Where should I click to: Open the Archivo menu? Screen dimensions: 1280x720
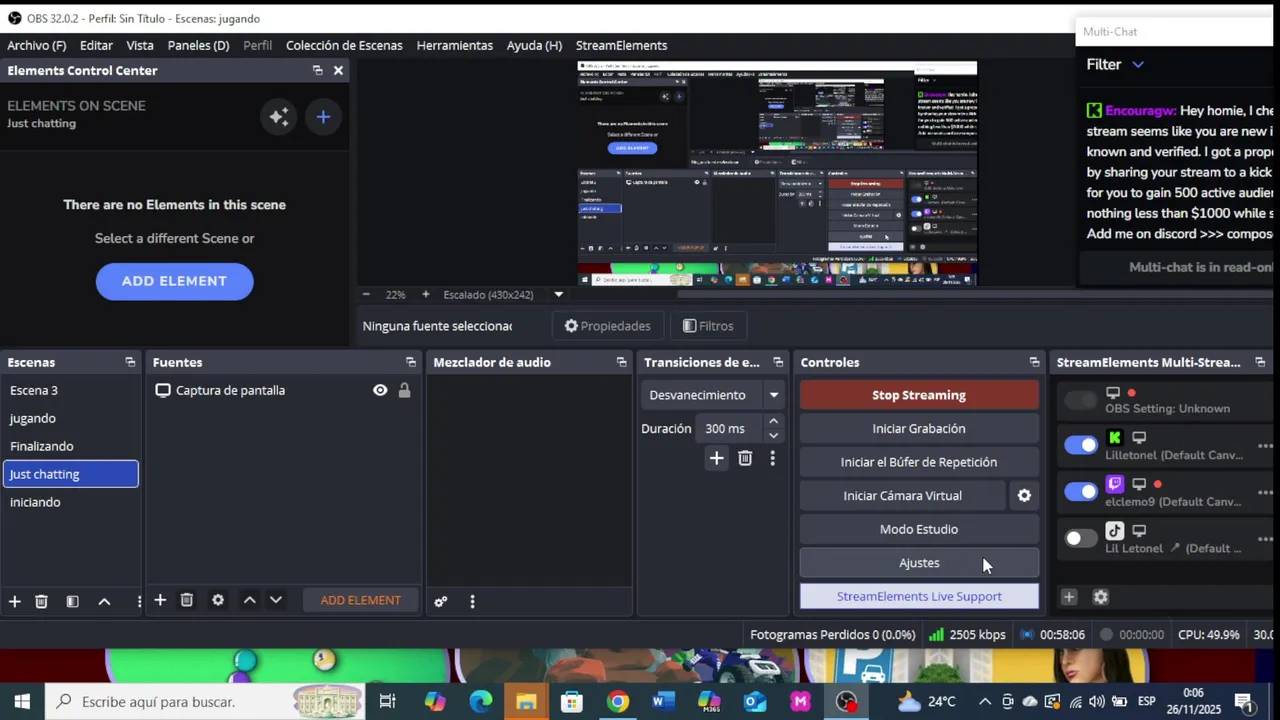[37, 45]
